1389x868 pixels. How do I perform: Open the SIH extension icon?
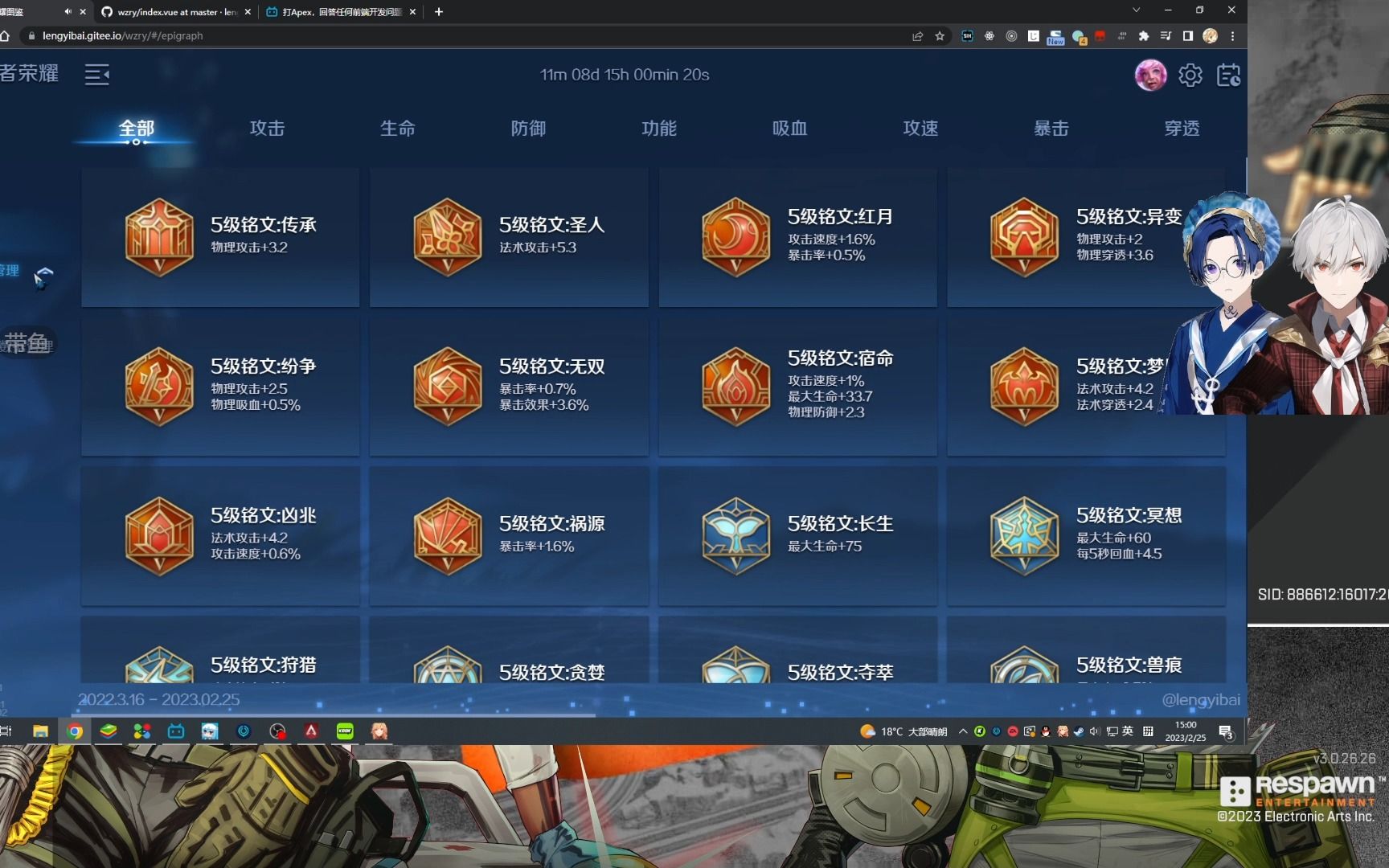[x=967, y=36]
